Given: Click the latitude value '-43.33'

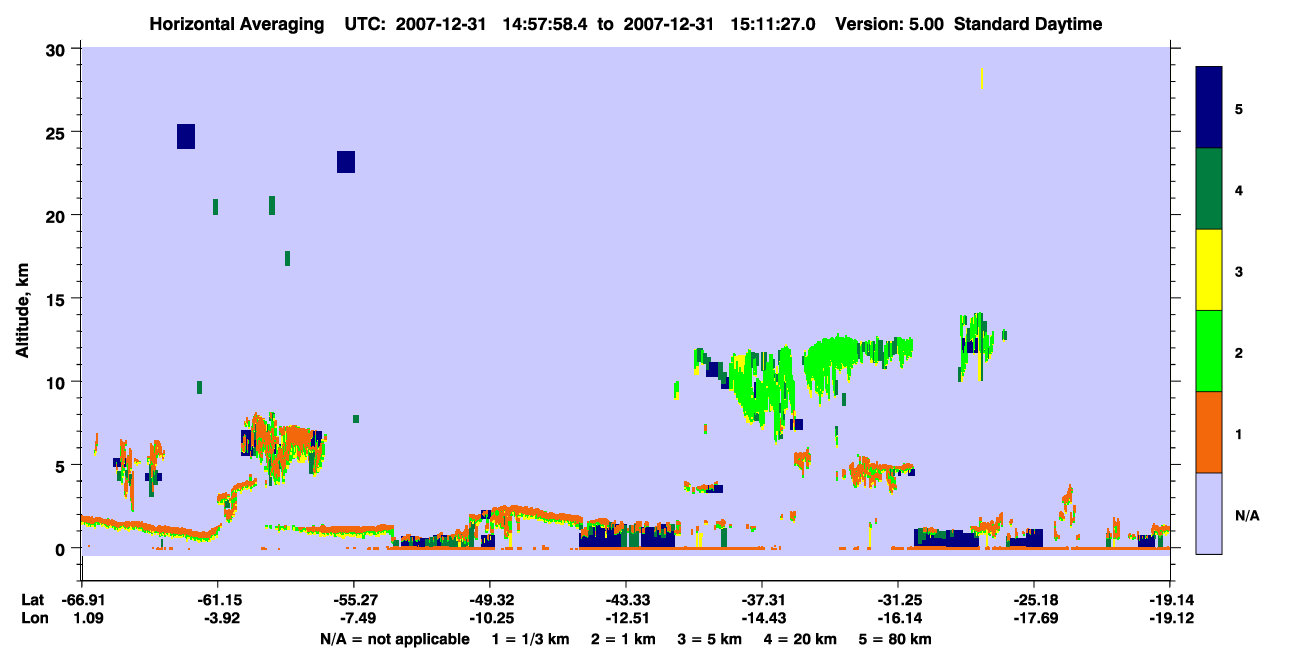Looking at the screenshot, I should tap(626, 600).
